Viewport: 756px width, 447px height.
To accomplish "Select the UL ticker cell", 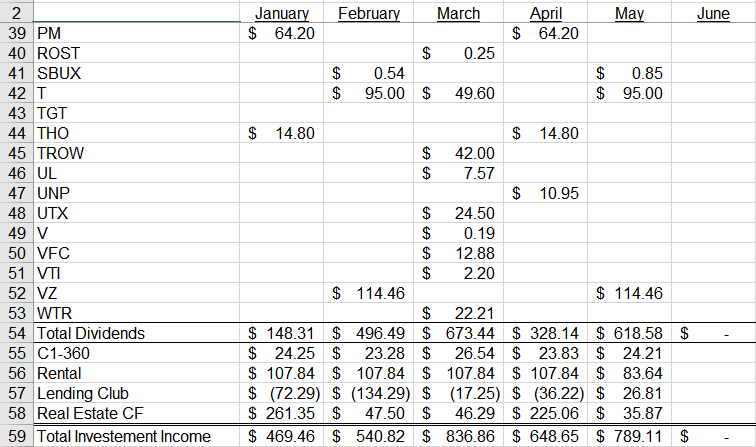I will [x=136, y=173].
